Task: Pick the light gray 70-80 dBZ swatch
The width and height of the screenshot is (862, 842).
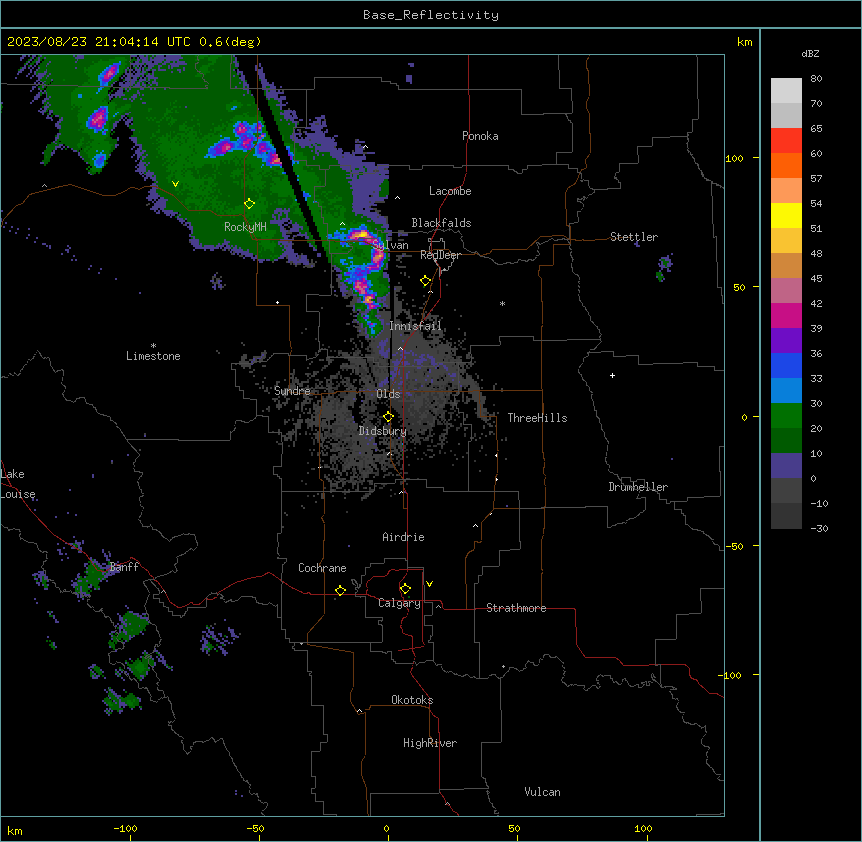Action: (x=786, y=91)
